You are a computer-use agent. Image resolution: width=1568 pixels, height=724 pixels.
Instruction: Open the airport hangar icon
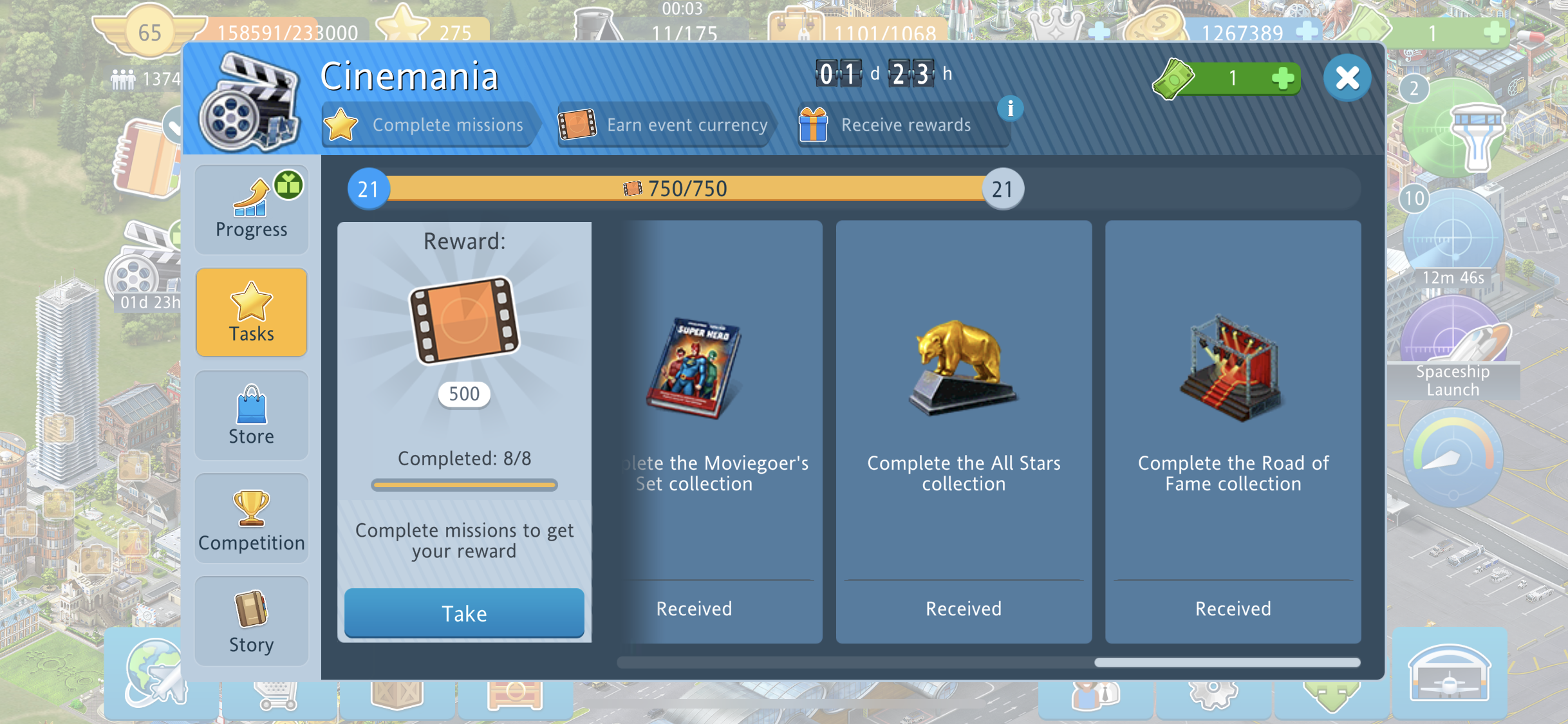pos(1450,673)
